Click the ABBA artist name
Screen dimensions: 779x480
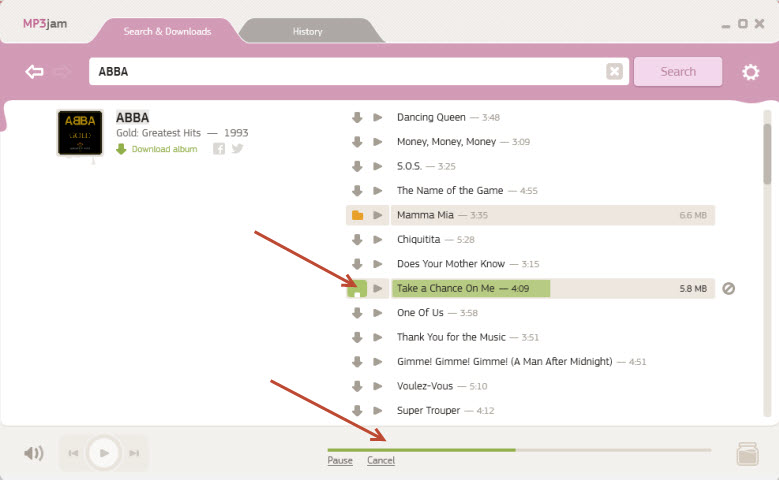(x=132, y=118)
